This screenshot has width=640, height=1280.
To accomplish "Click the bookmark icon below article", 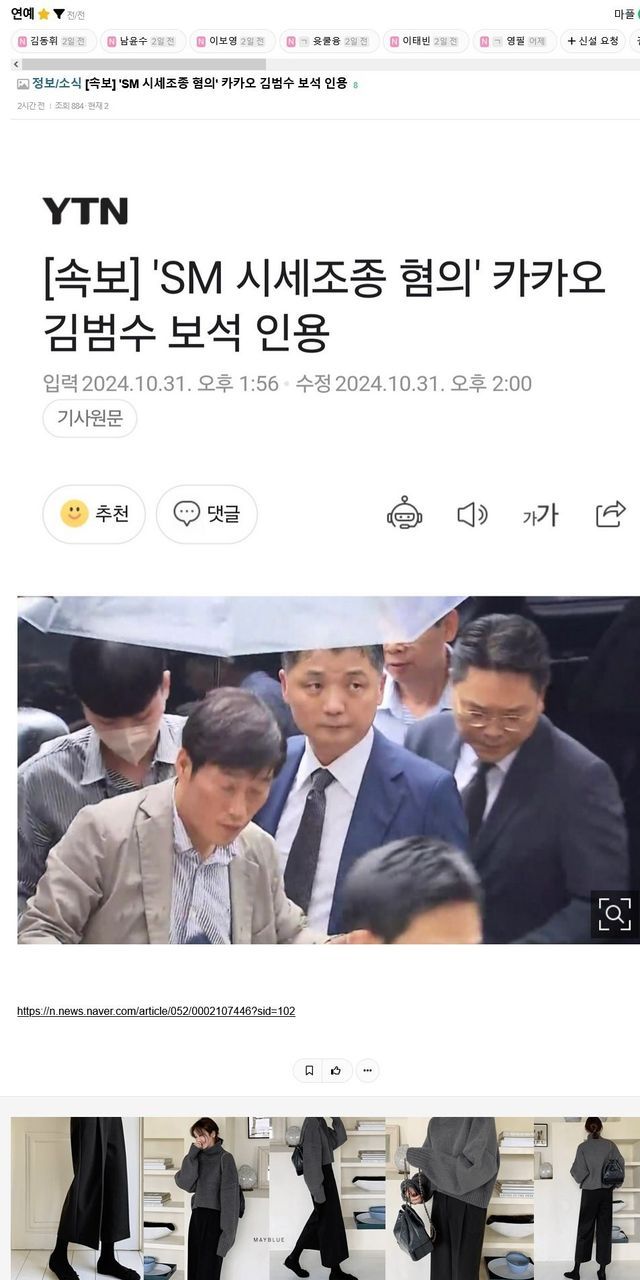I will [309, 1070].
